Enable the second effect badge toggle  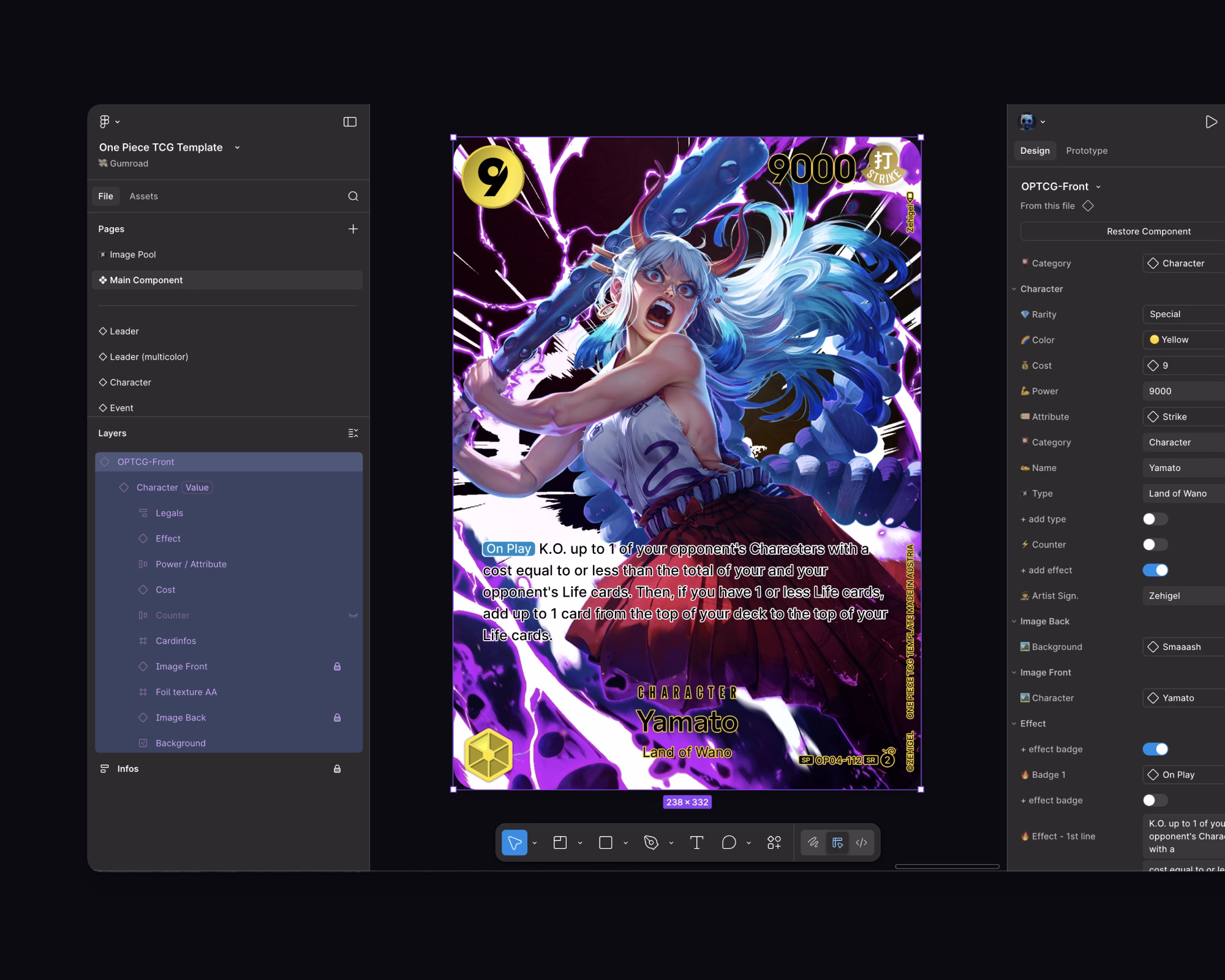click(x=1155, y=800)
